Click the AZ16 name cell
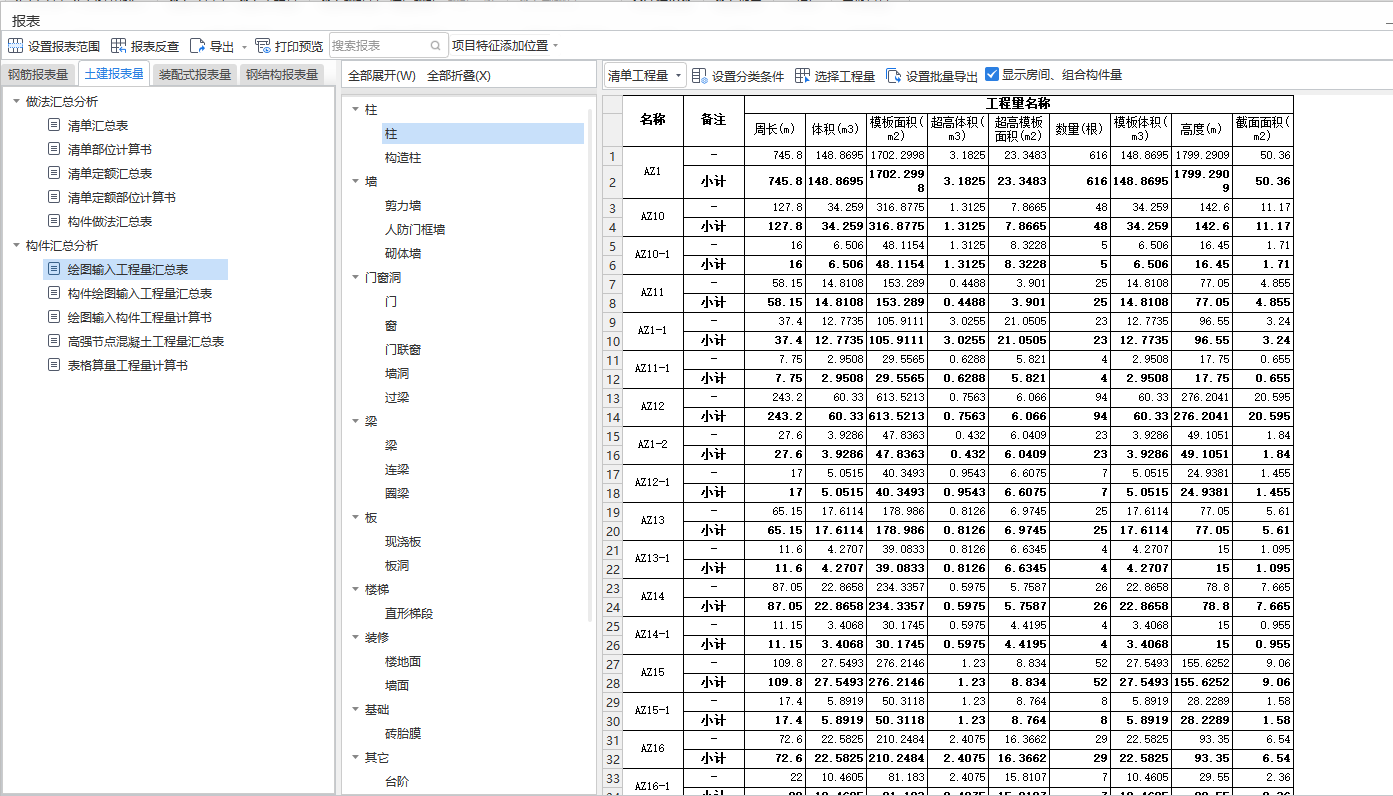Screen dimensions: 1393x796 pyautogui.click(x=652, y=749)
